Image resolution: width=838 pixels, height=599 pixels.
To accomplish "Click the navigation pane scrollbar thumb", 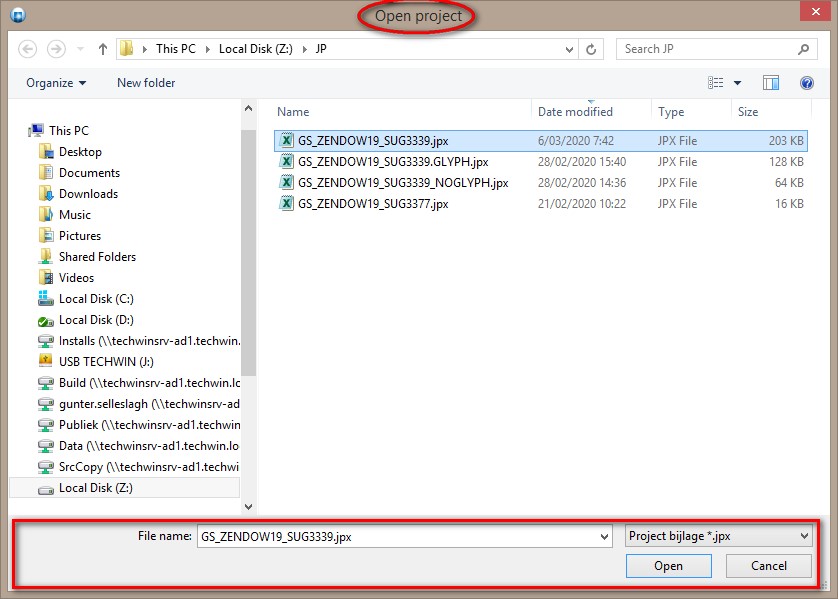I will (x=249, y=253).
